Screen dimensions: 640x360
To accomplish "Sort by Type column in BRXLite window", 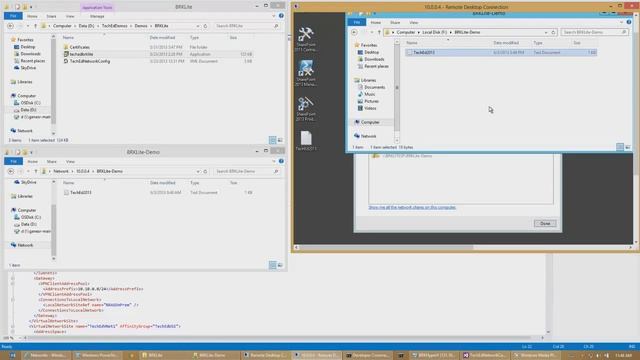I will pyautogui.click(x=194, y=38).
